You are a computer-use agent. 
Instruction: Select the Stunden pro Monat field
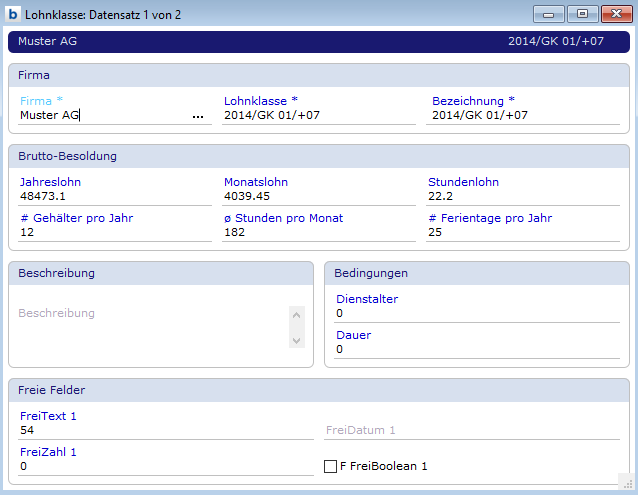[318, 232]
